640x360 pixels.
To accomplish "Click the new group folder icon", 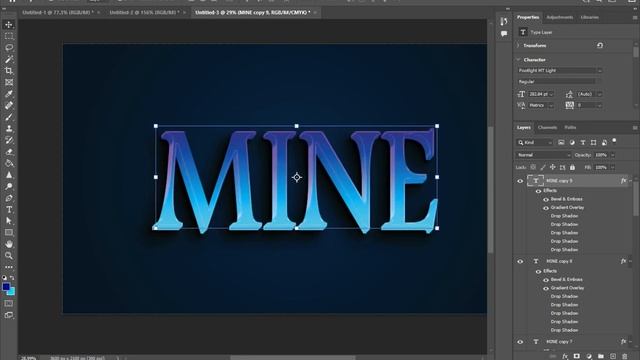I will point(600,356).
